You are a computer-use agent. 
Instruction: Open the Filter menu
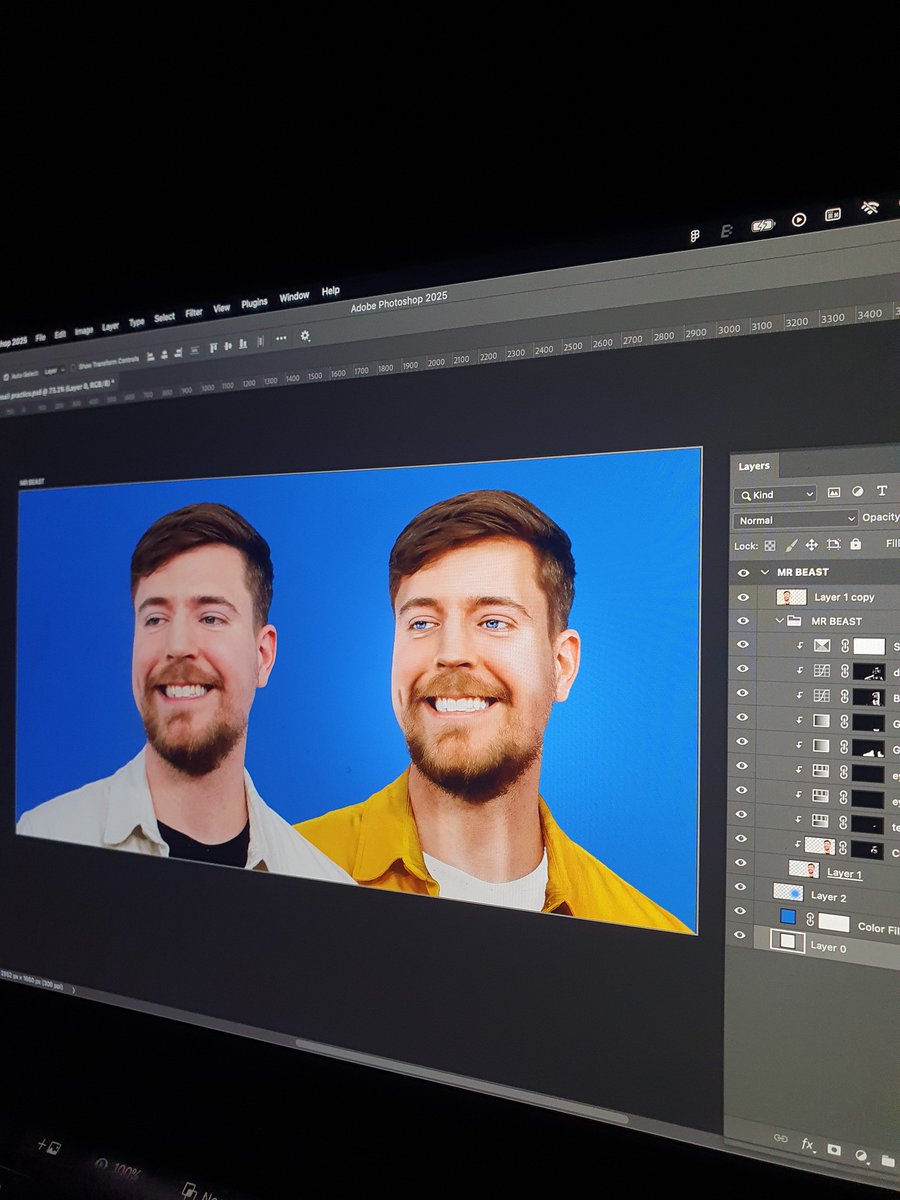193,313
